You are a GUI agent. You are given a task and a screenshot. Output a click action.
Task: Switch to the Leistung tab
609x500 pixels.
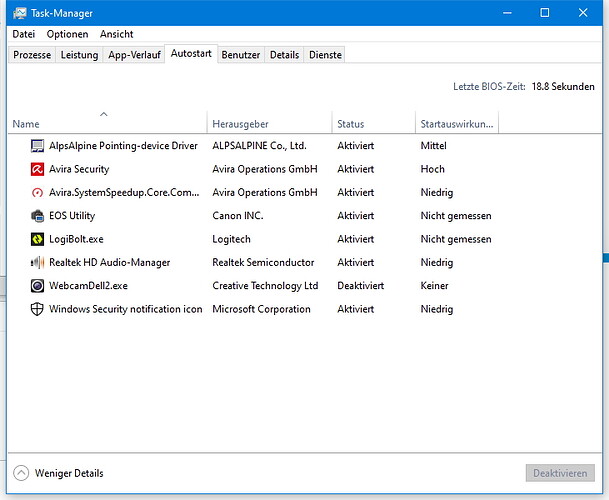(x=79, y=55)
